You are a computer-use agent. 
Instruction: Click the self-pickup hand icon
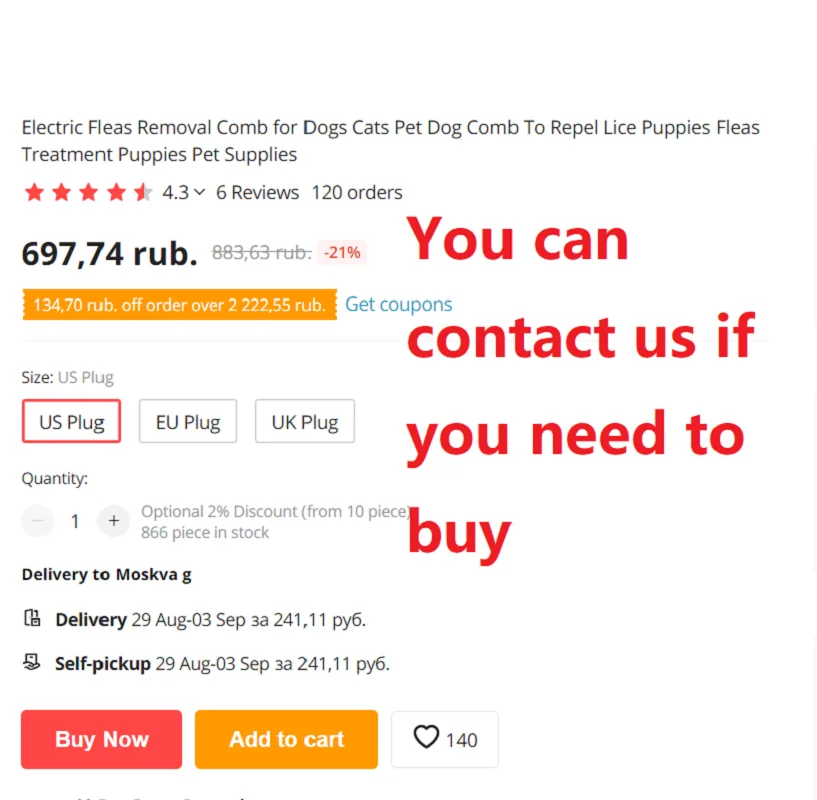point(32,662)
